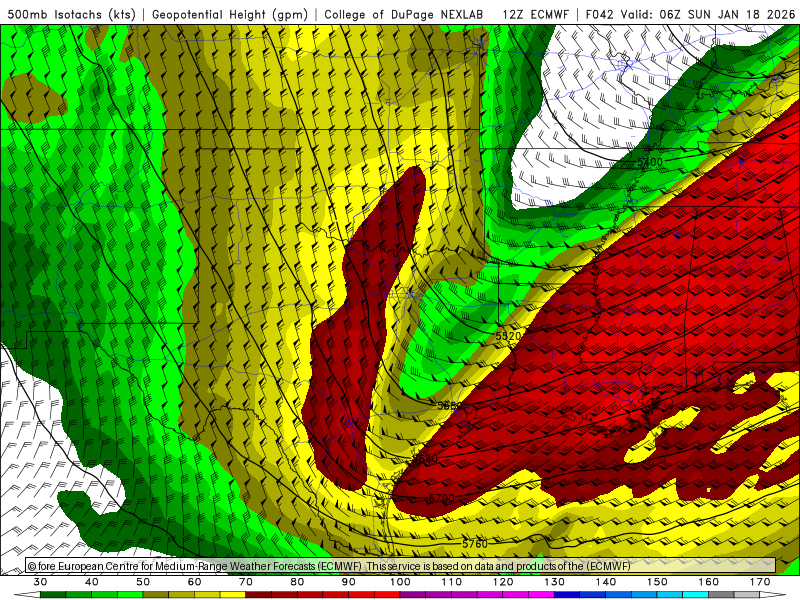The width and height of the screenshot is (800, 600).
Task: Click the 80 value on the color scale
Action: pos(297,582)
